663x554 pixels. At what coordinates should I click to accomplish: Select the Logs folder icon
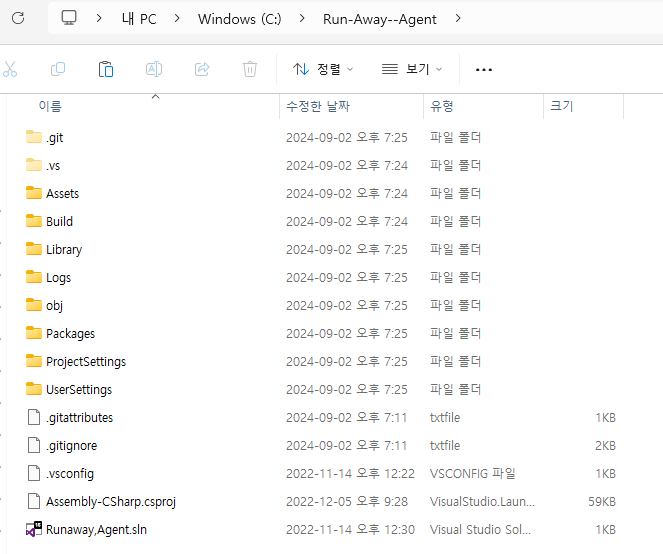[34, 277]
